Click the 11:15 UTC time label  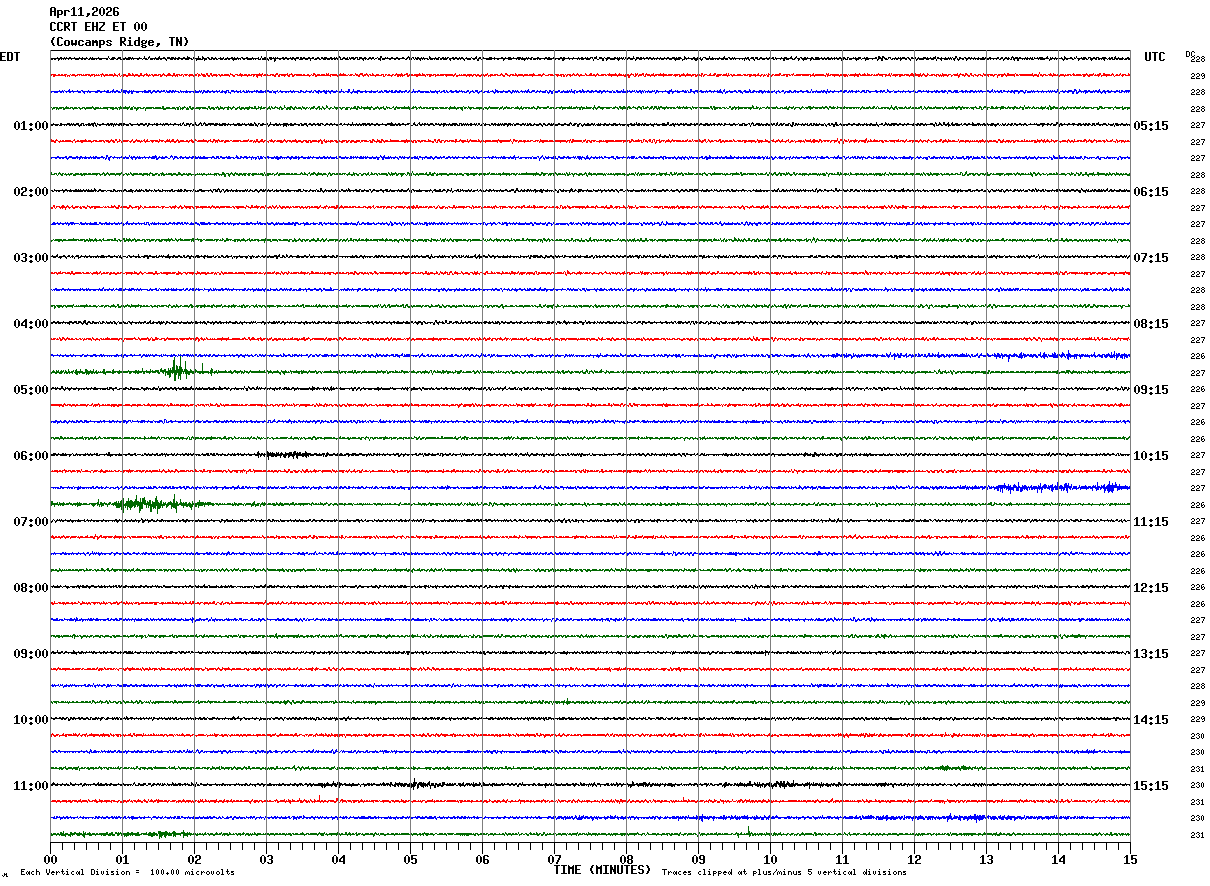pos(1151,522)
